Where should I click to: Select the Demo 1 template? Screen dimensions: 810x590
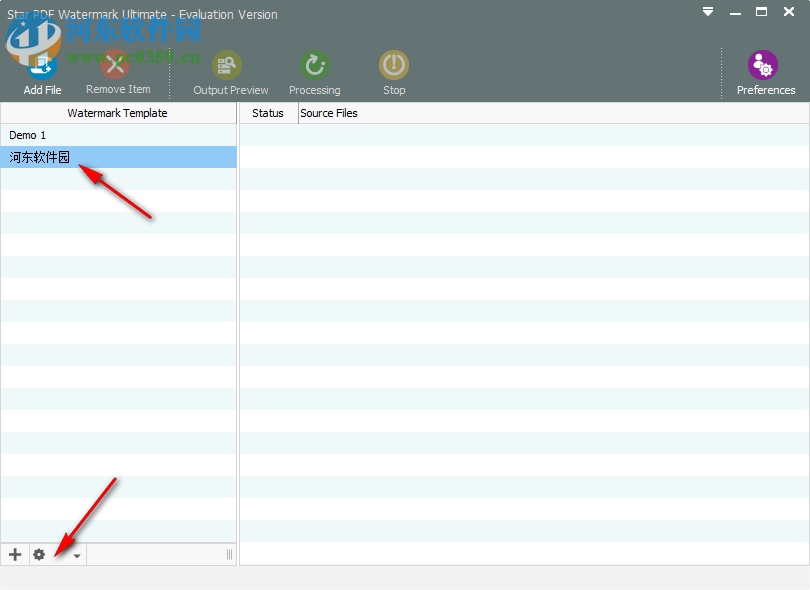(118, 135)
